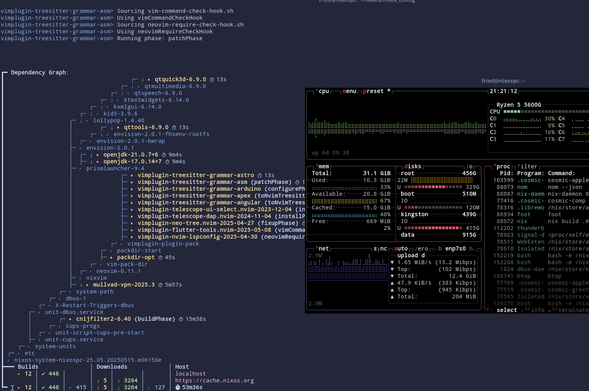Viewport: 589px width, 391px height.
Task: Click the upload arrow beside 47.9 KiB/s
Action: click(392, 283)
